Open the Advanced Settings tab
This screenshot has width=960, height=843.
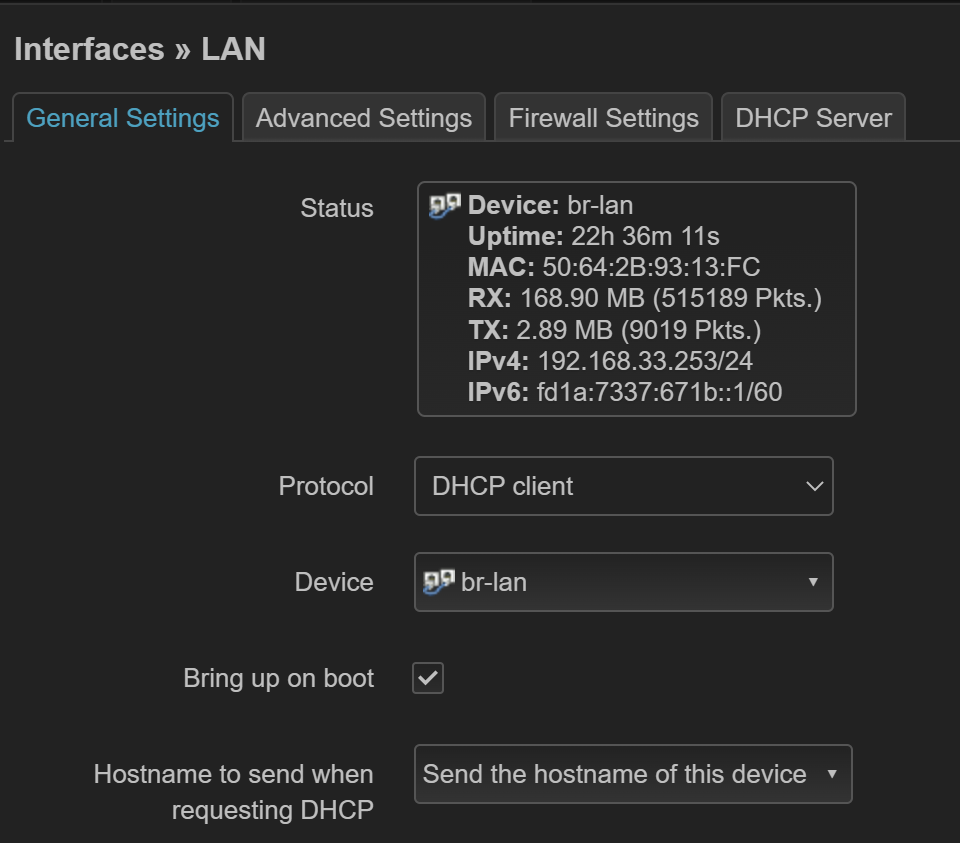[x=364, y=118]
